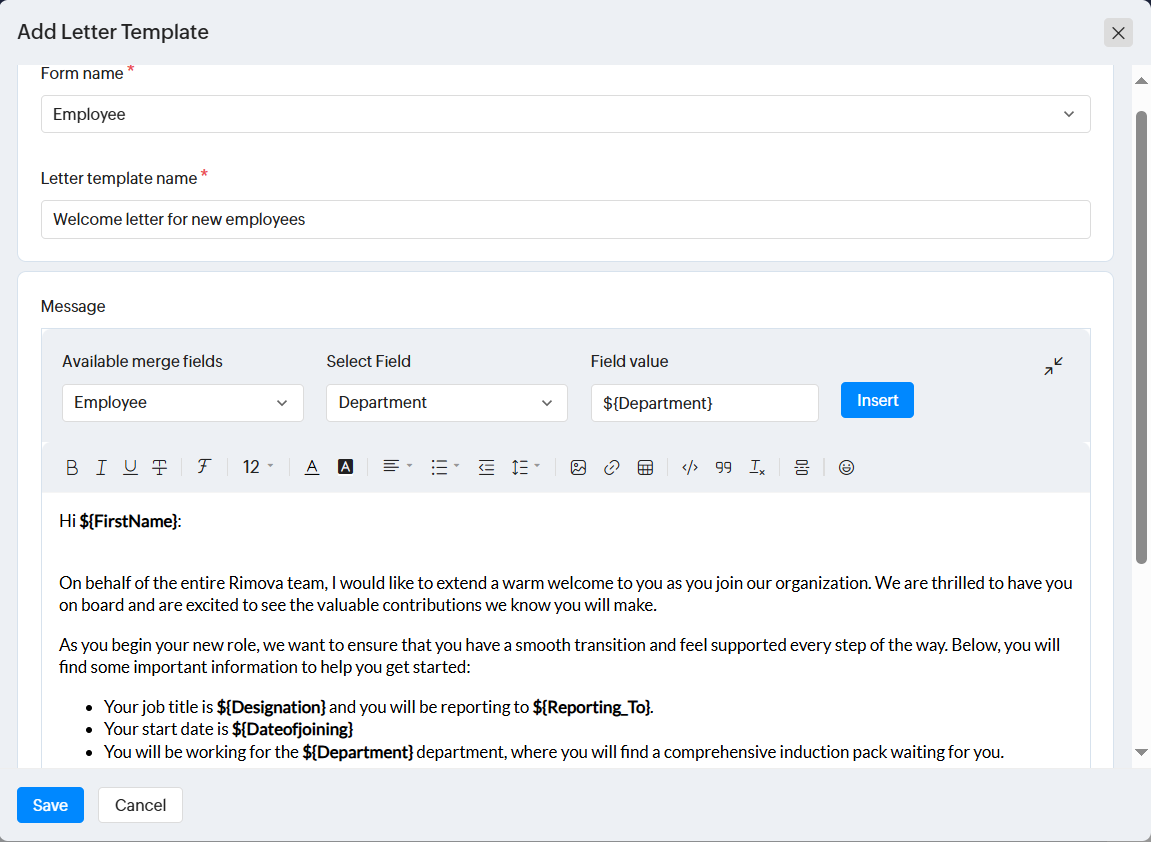1151x842 pixels.
Task: Click the Insert button for merge field
Action: (x=877, y=400)
